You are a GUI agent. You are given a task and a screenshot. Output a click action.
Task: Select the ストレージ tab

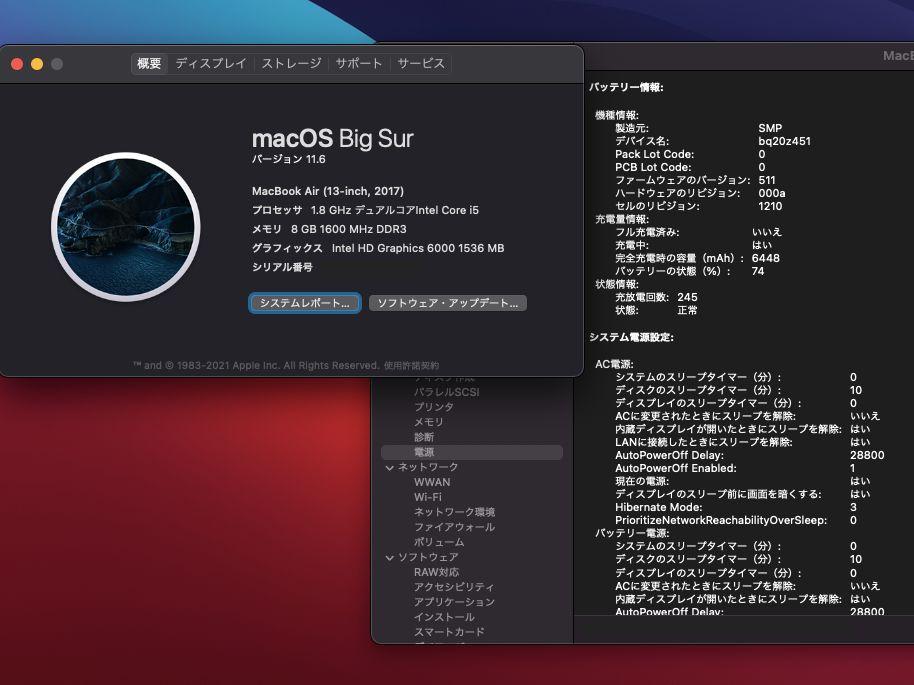291,64
